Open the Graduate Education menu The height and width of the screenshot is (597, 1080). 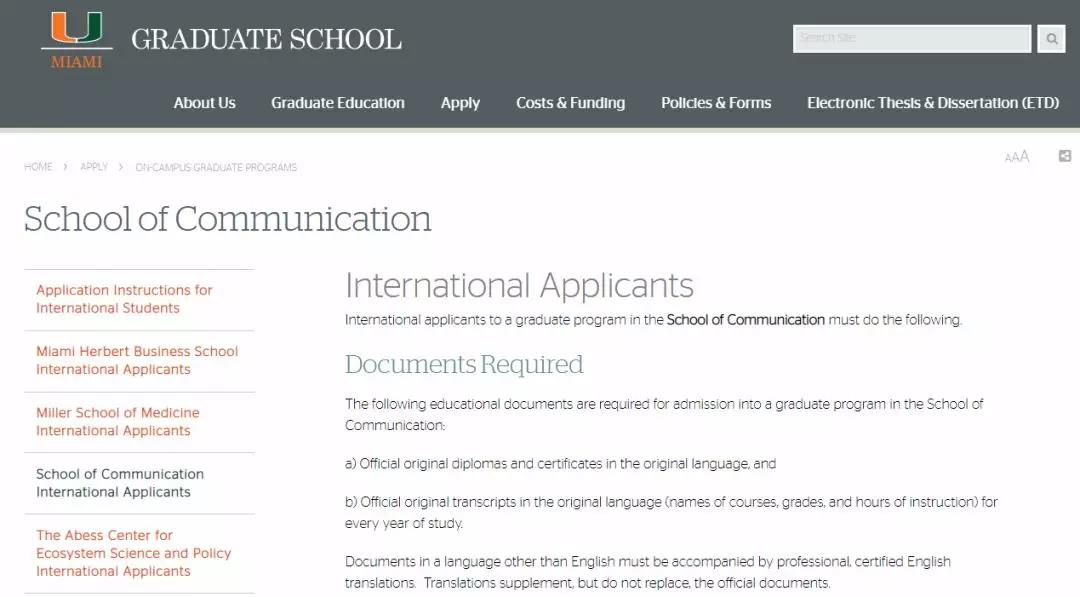337,103
